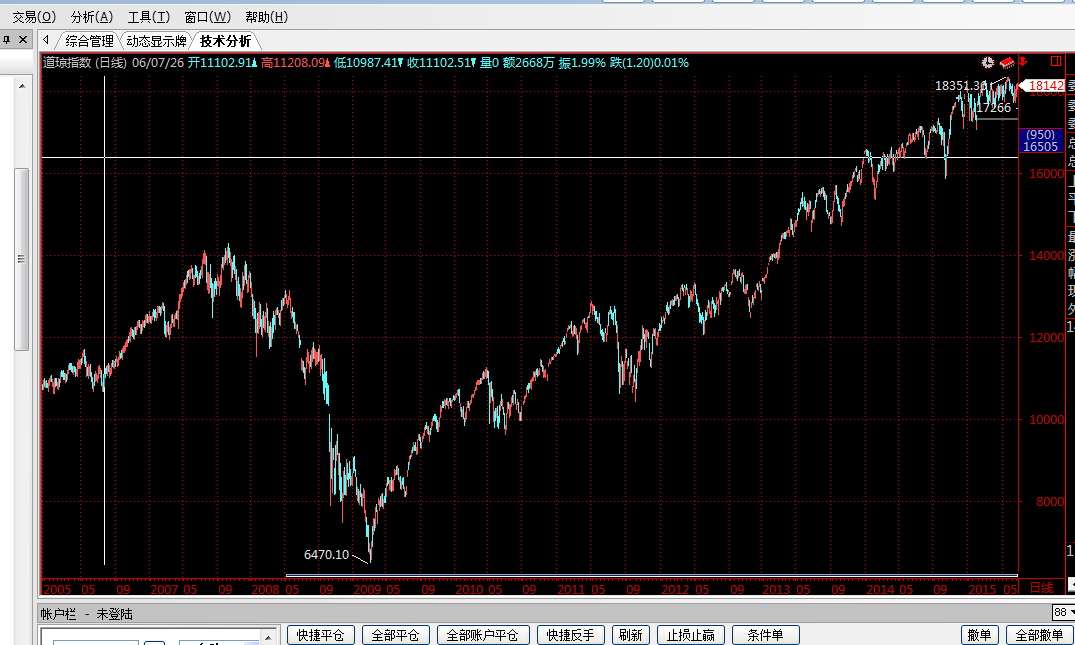Pin the left panel with pushpin icon
The height and width of the screenshot is (645, 1075).
(6, 40)
